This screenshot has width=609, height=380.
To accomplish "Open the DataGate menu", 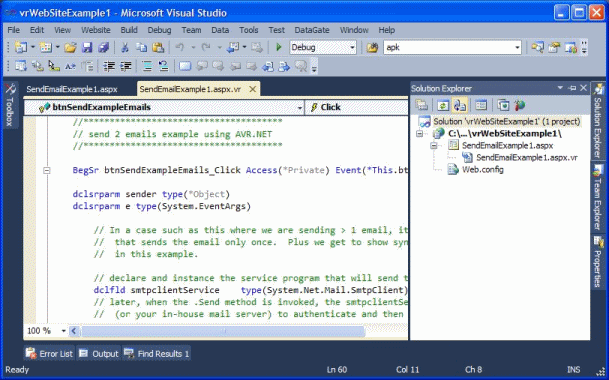I will [312, 30].
